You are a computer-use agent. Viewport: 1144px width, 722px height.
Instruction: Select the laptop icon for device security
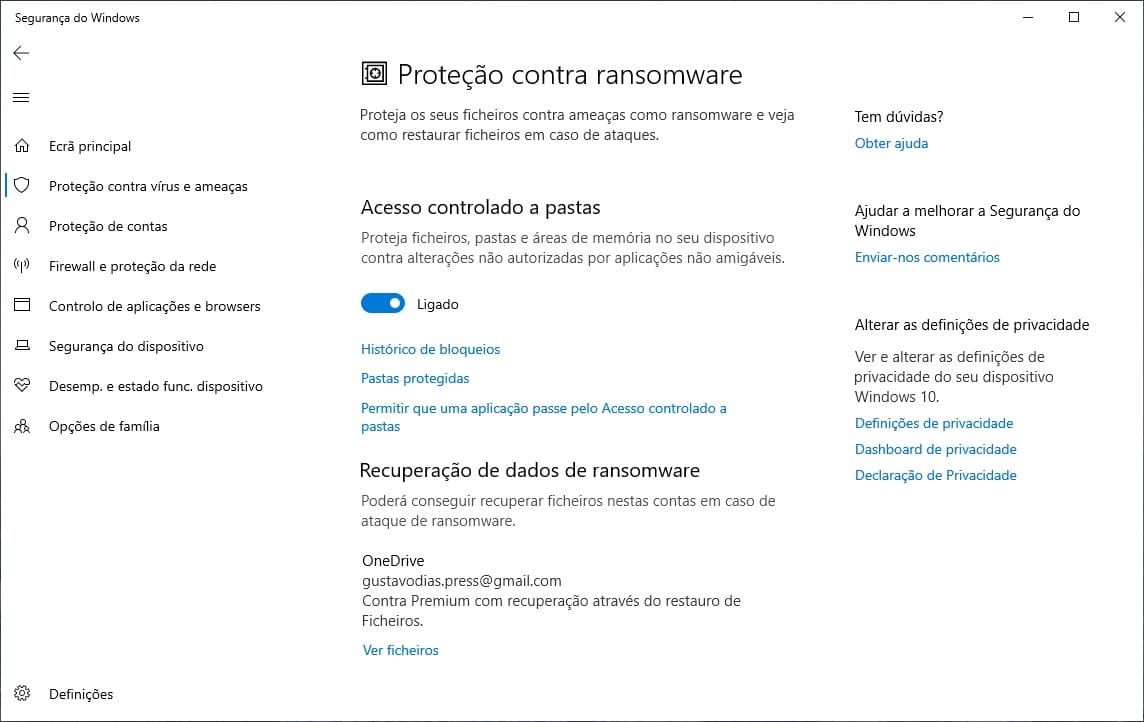22,346
